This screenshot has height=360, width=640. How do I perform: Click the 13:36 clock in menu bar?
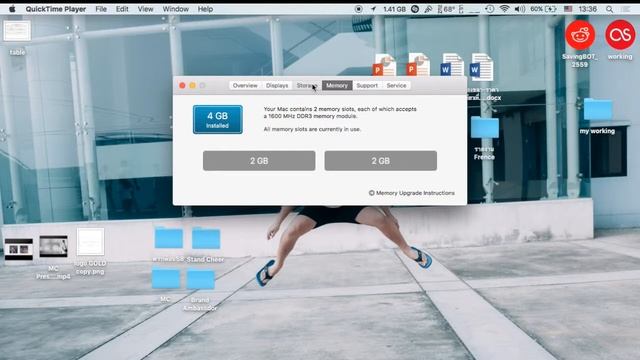(x=588, y=9)
